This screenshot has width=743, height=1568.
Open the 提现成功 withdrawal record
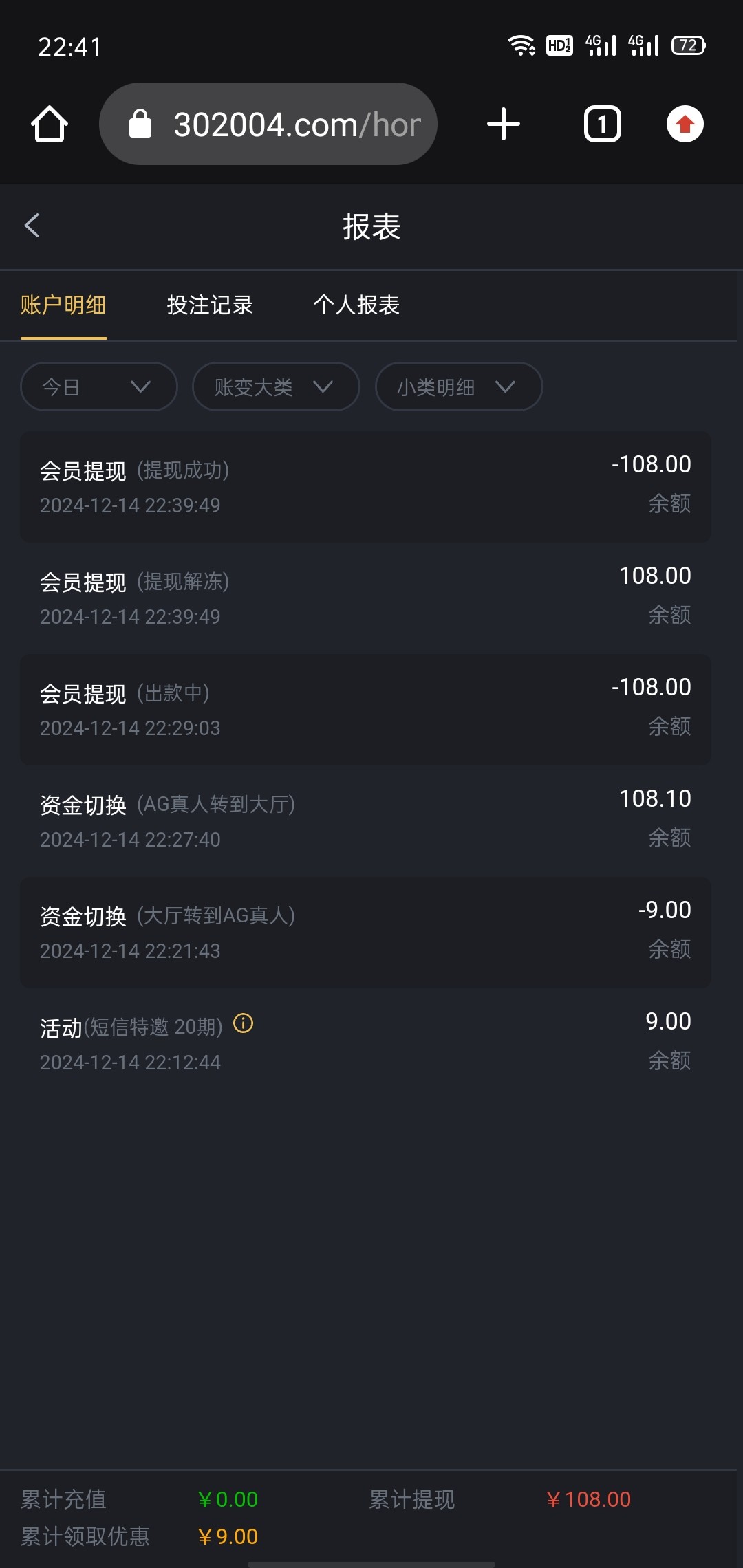pos(365,486)
